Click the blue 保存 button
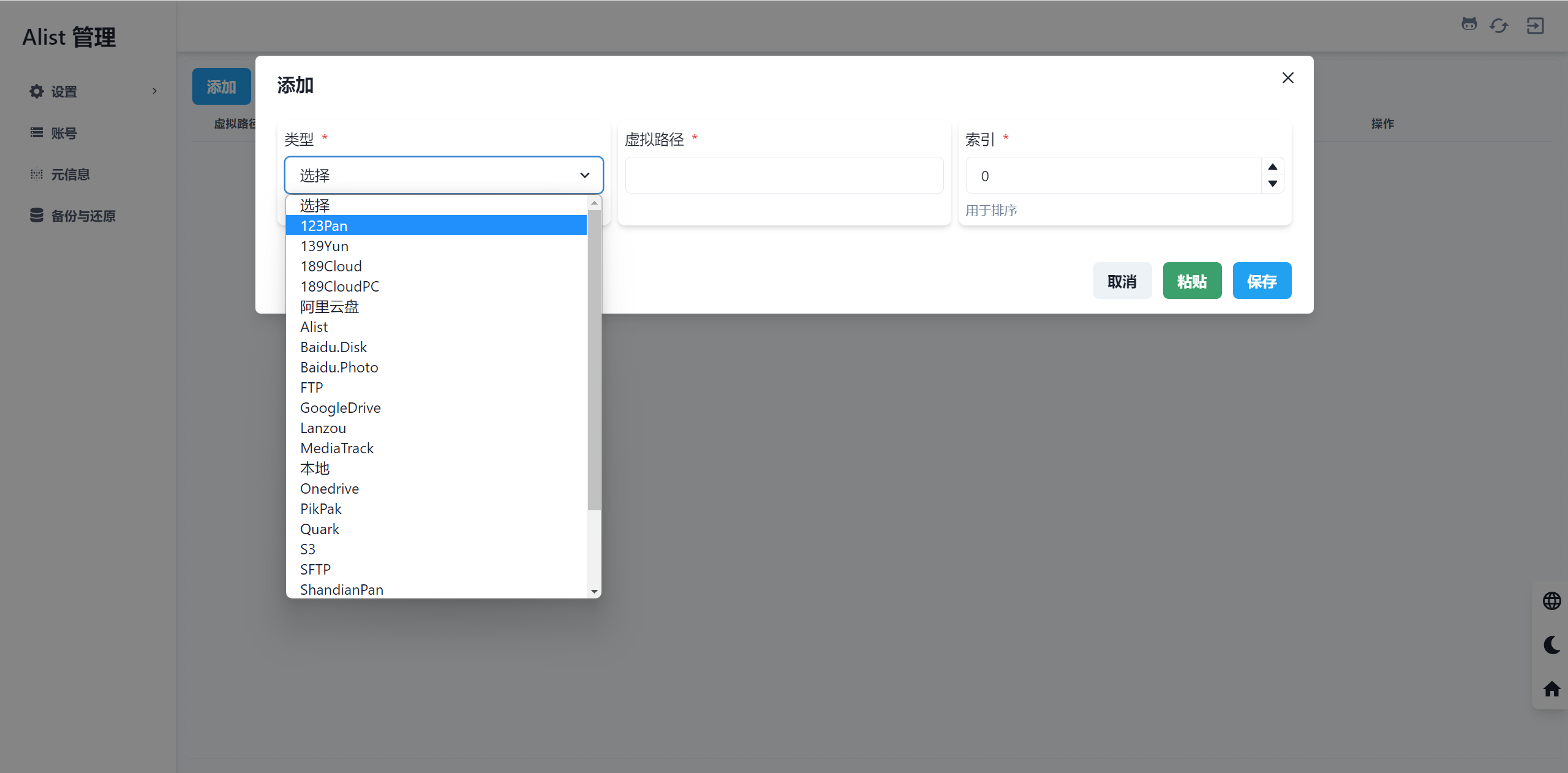The width and height of the screenshot is (1568, 773). click(1262, 281)
